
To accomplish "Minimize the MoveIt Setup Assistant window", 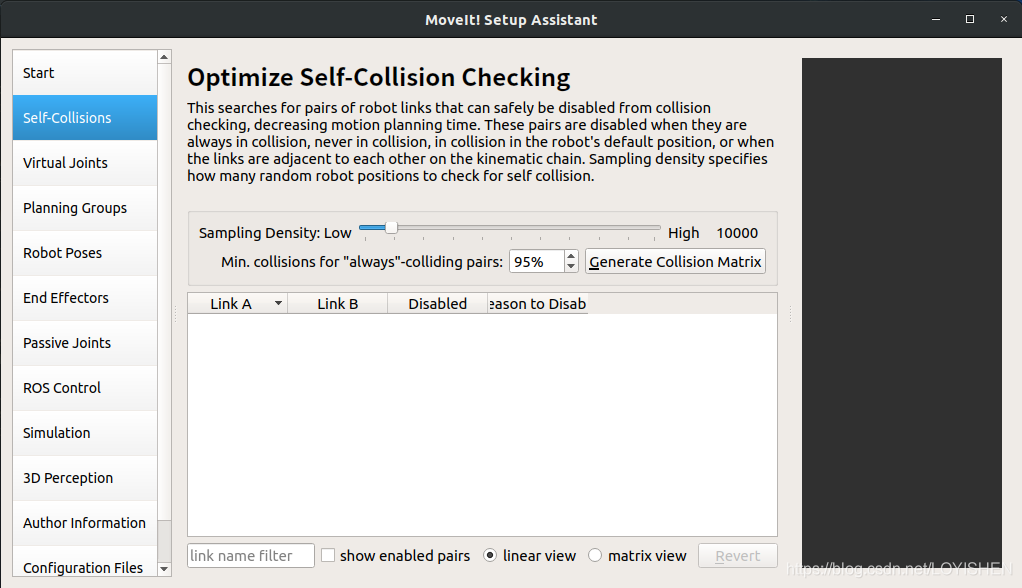I will pyautogui.click(x=936, y=20).
